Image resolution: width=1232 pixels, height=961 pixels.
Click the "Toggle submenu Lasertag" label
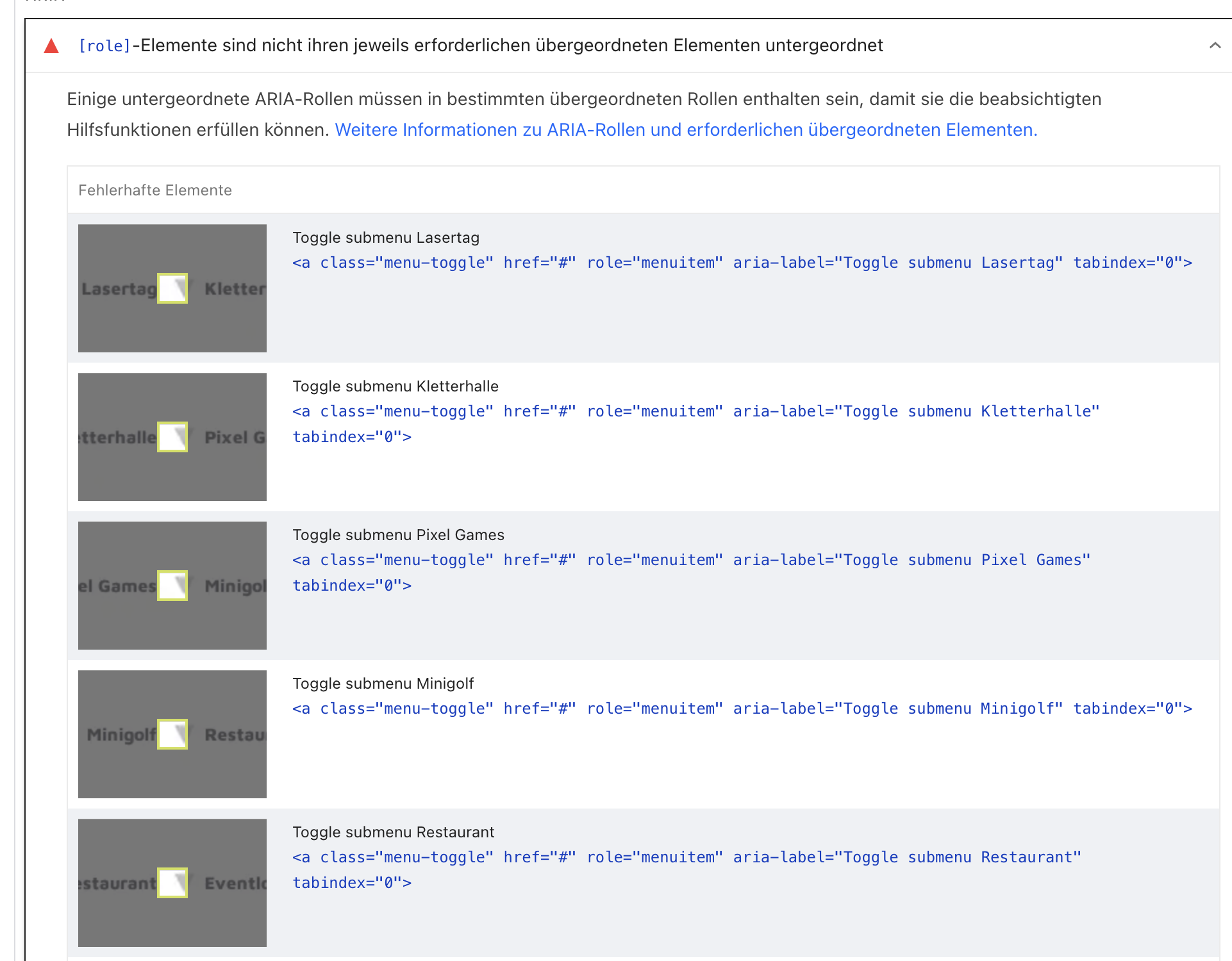click(x=386, y=238)
